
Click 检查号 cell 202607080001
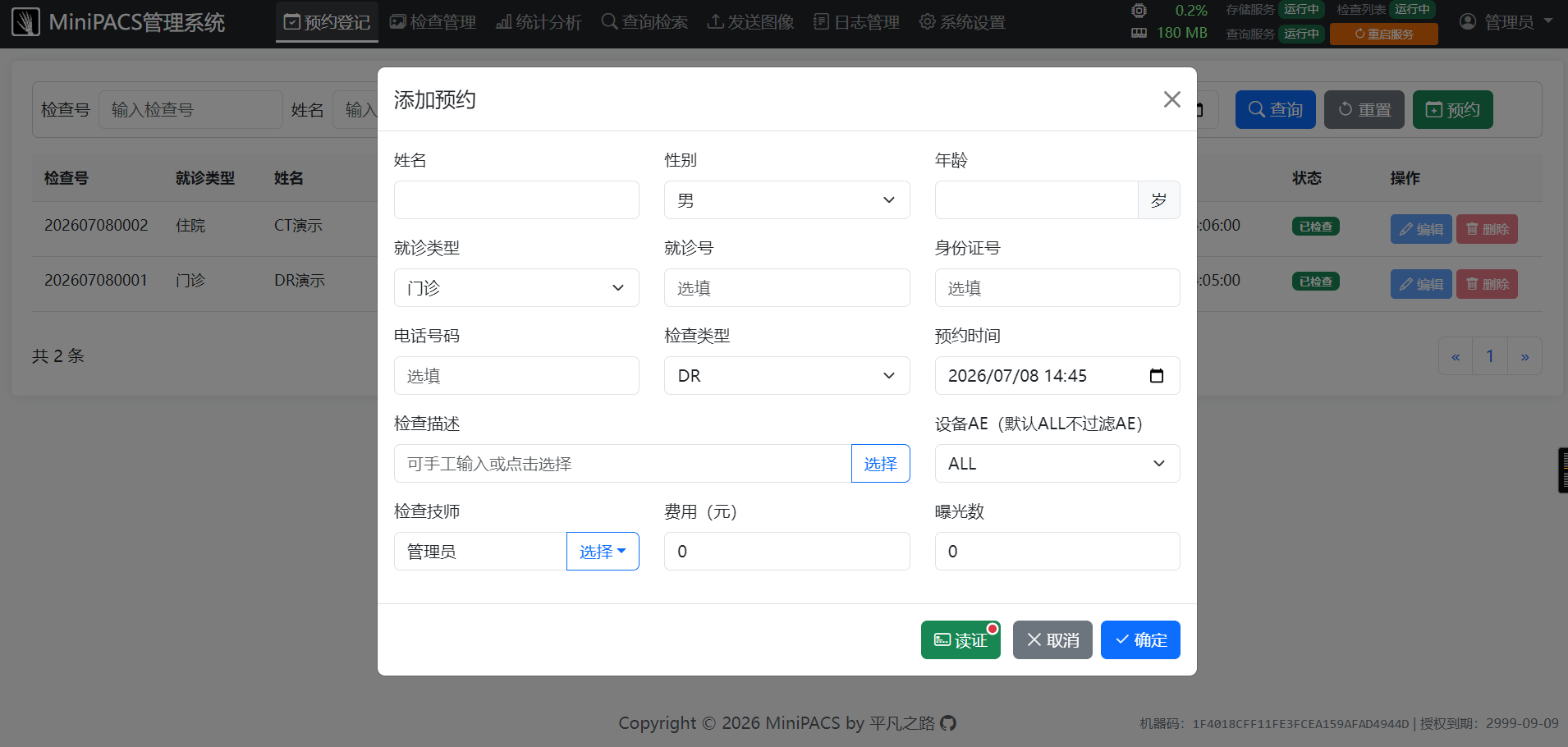pyautogui.click(x=96, y=280)
